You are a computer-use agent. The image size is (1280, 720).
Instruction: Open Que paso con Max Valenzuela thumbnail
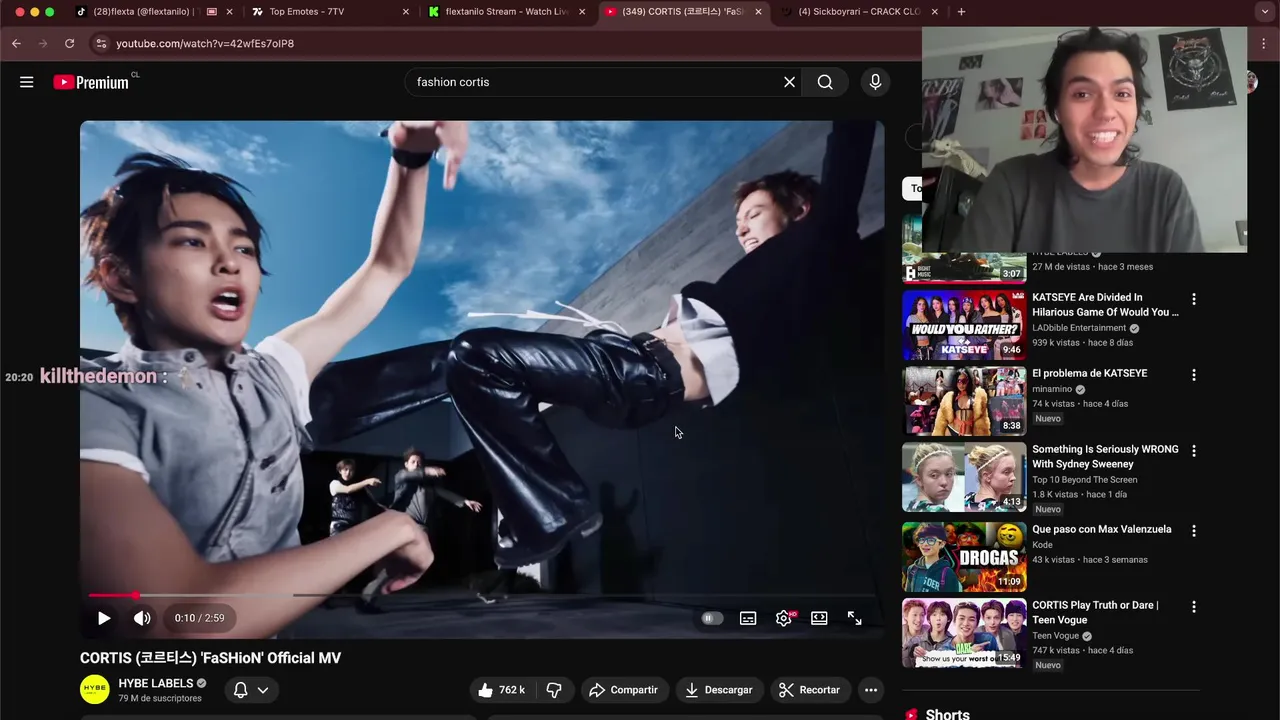click(964, 557)
